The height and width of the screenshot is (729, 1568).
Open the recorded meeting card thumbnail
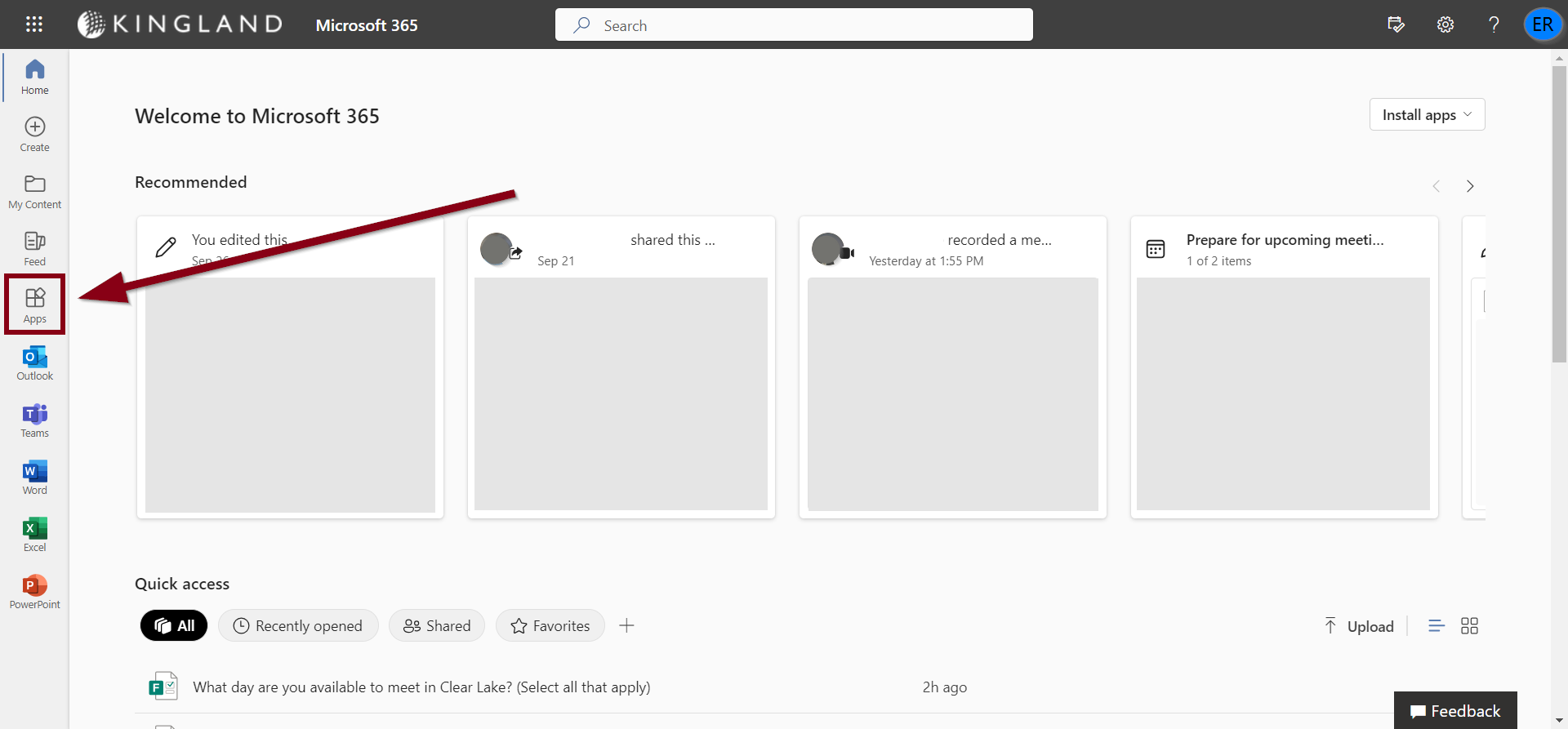tap(953, 394)
